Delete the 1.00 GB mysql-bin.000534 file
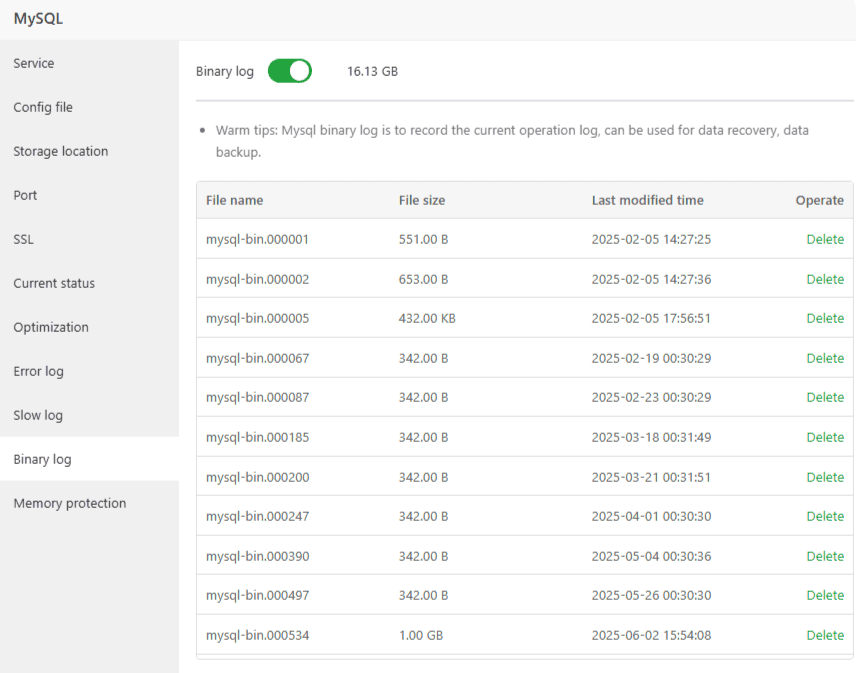Viewport: 856px width, 673px height. click(825, 635)
